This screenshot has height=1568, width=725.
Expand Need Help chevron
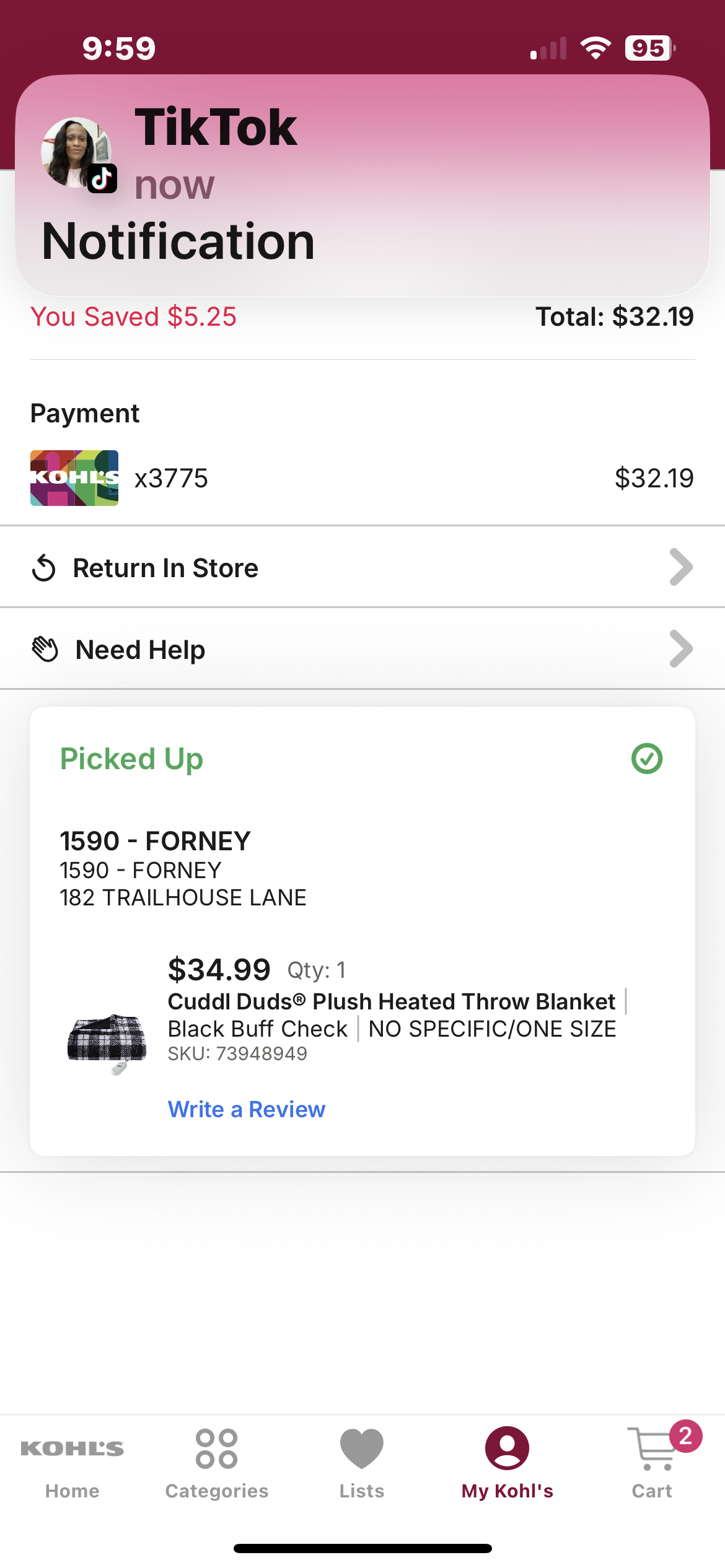[x=681, y=649]
